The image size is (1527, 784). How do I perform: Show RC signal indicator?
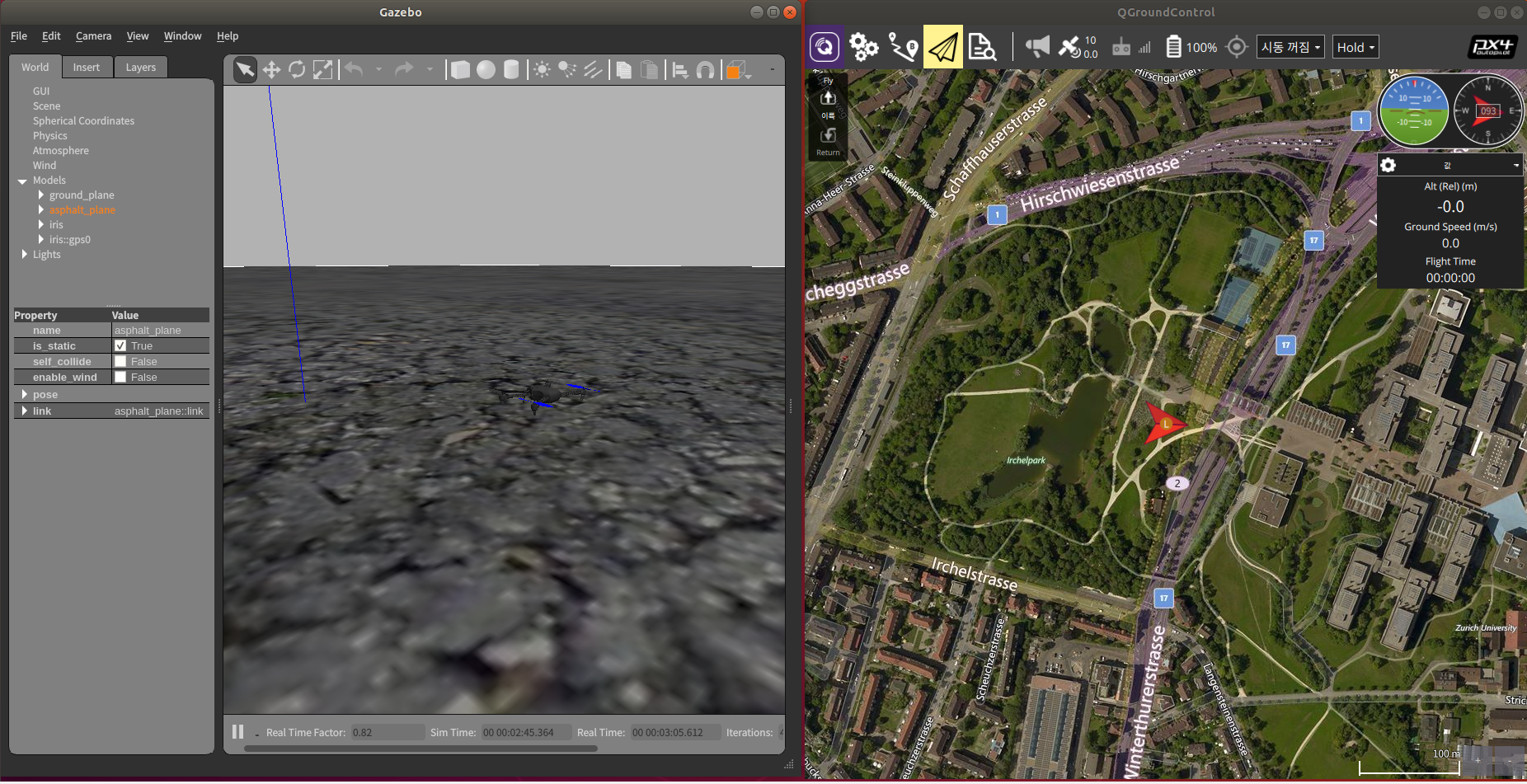click(x=1130, y=47)
